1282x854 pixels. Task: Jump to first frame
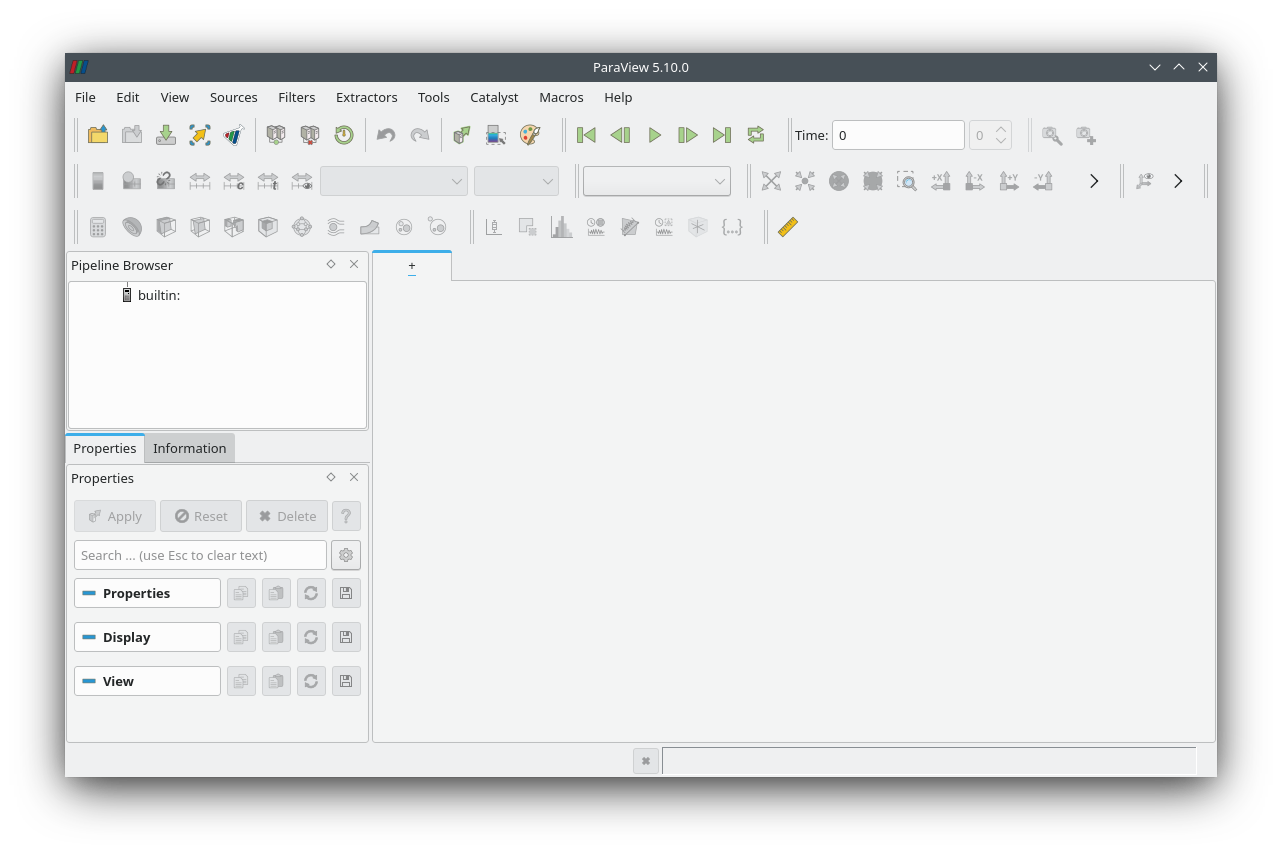click(586, 135)
